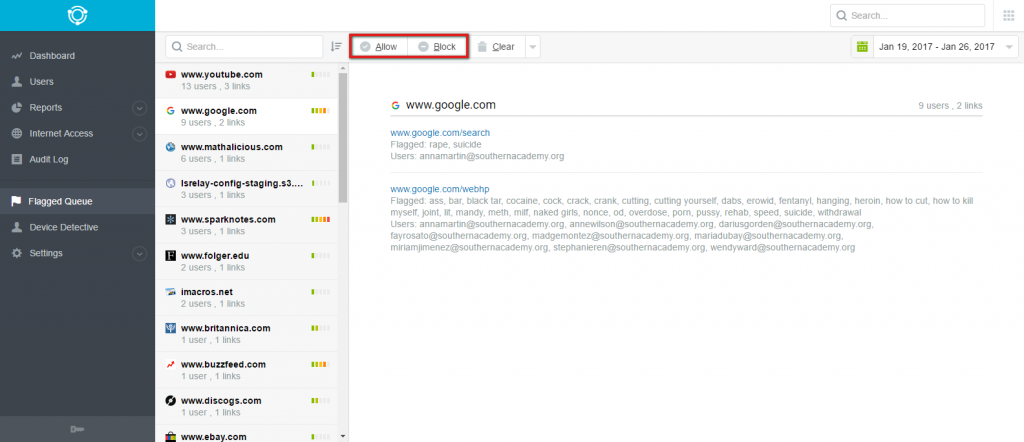Click the imacros.net favicon
The height and width of the screenshot is (442, 1024).
pyautogui.click(x=170, y=292)
